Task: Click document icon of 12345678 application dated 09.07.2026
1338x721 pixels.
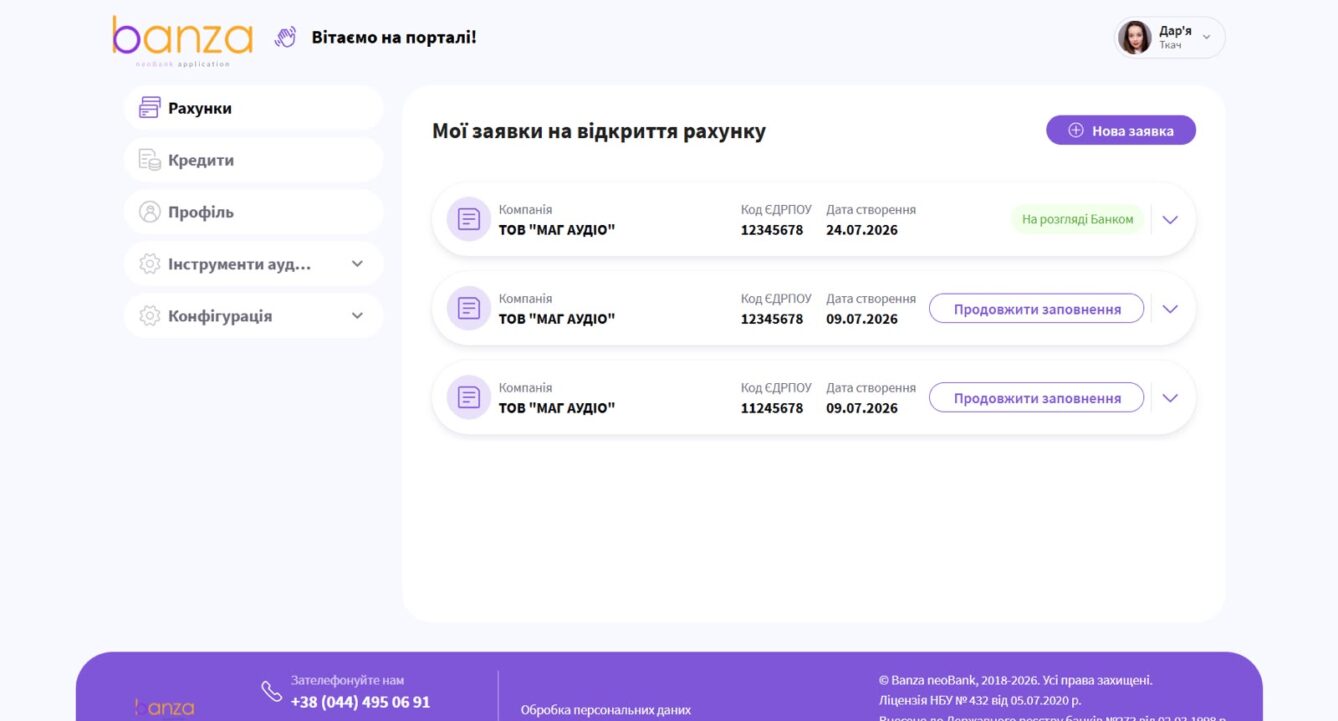Action: pyautogui.click(x=469, y=308)
